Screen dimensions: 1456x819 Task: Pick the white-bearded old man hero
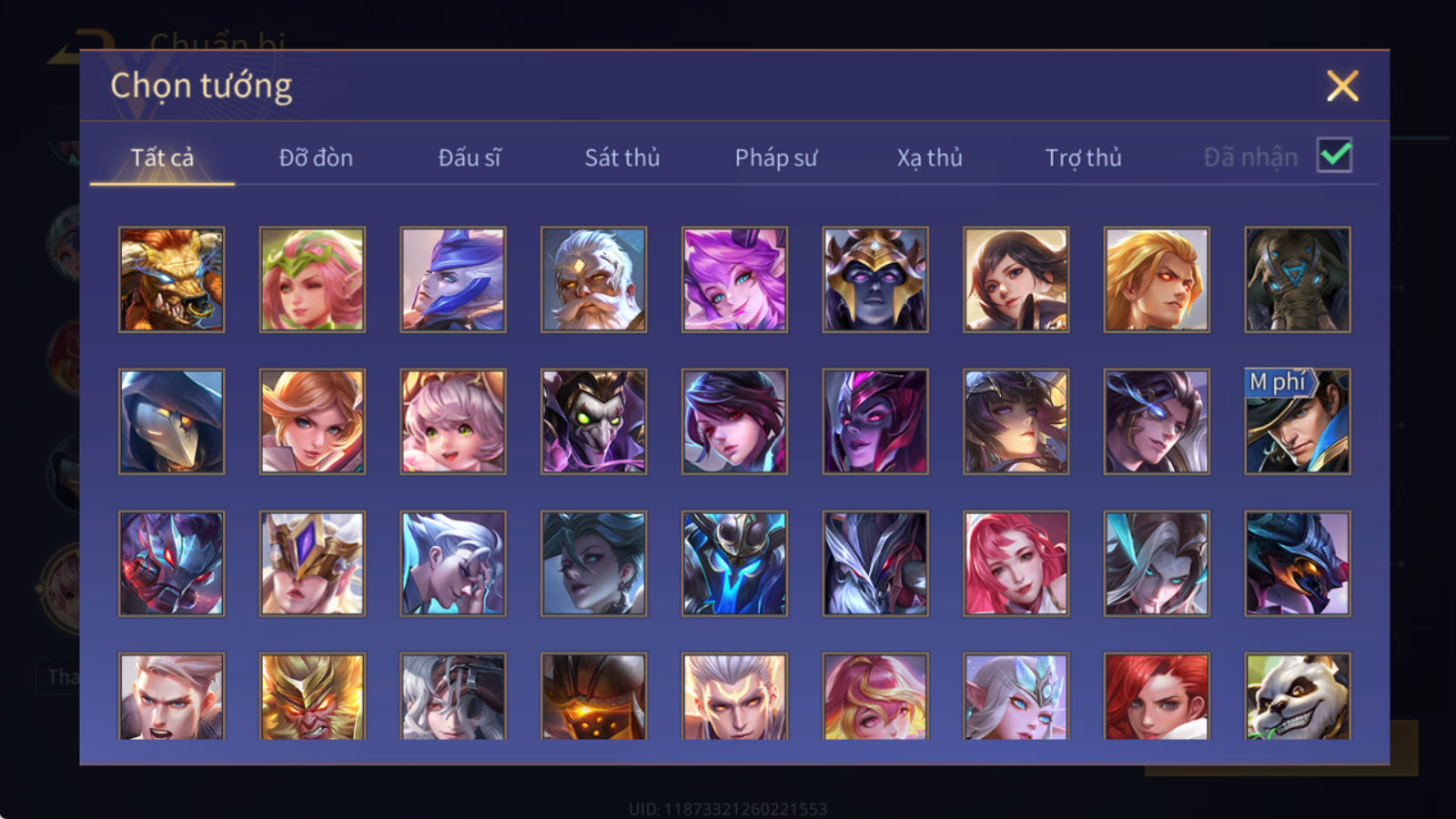[x=593, y=279]
